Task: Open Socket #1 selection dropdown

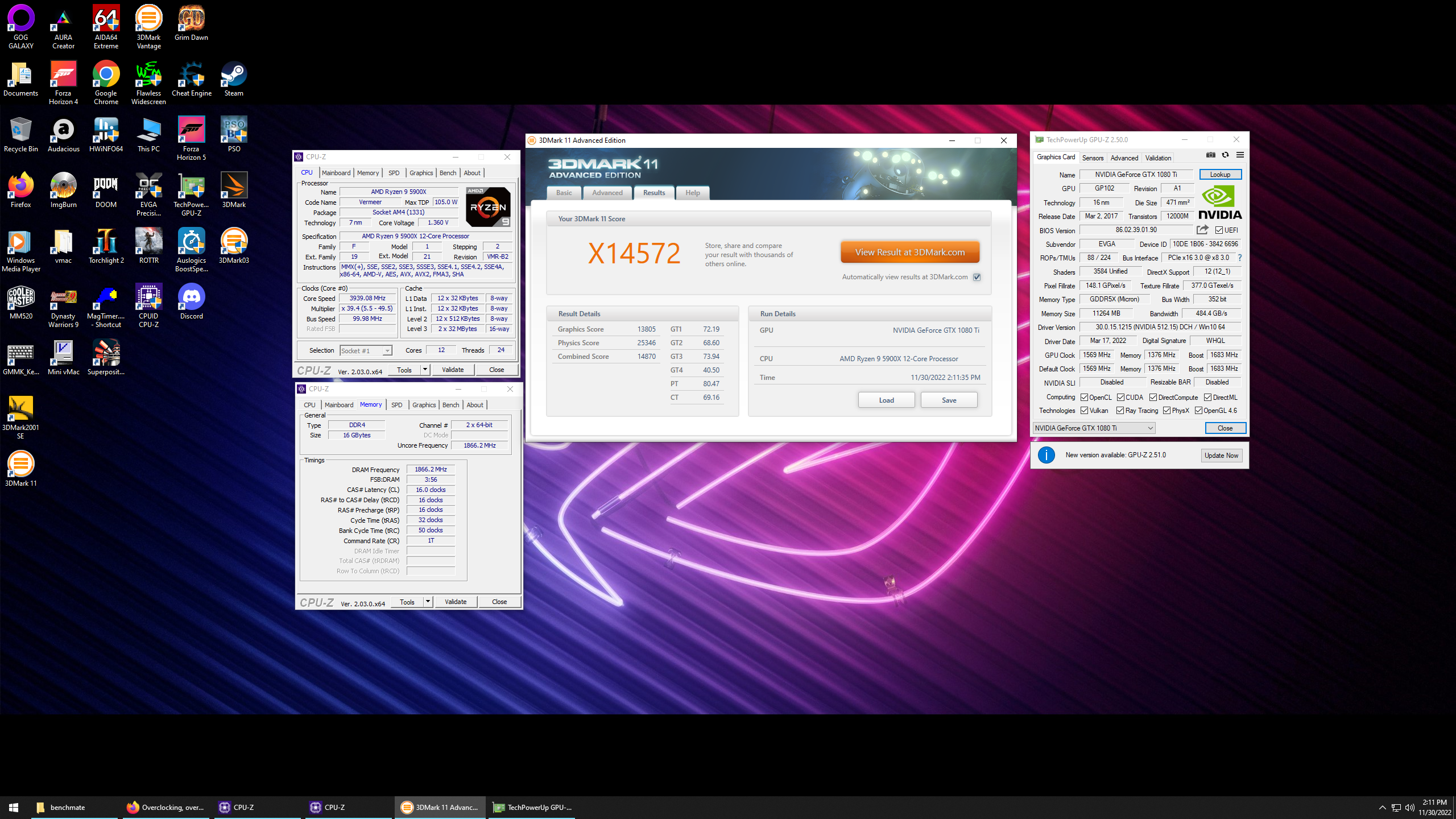Action: pos(366,350)
